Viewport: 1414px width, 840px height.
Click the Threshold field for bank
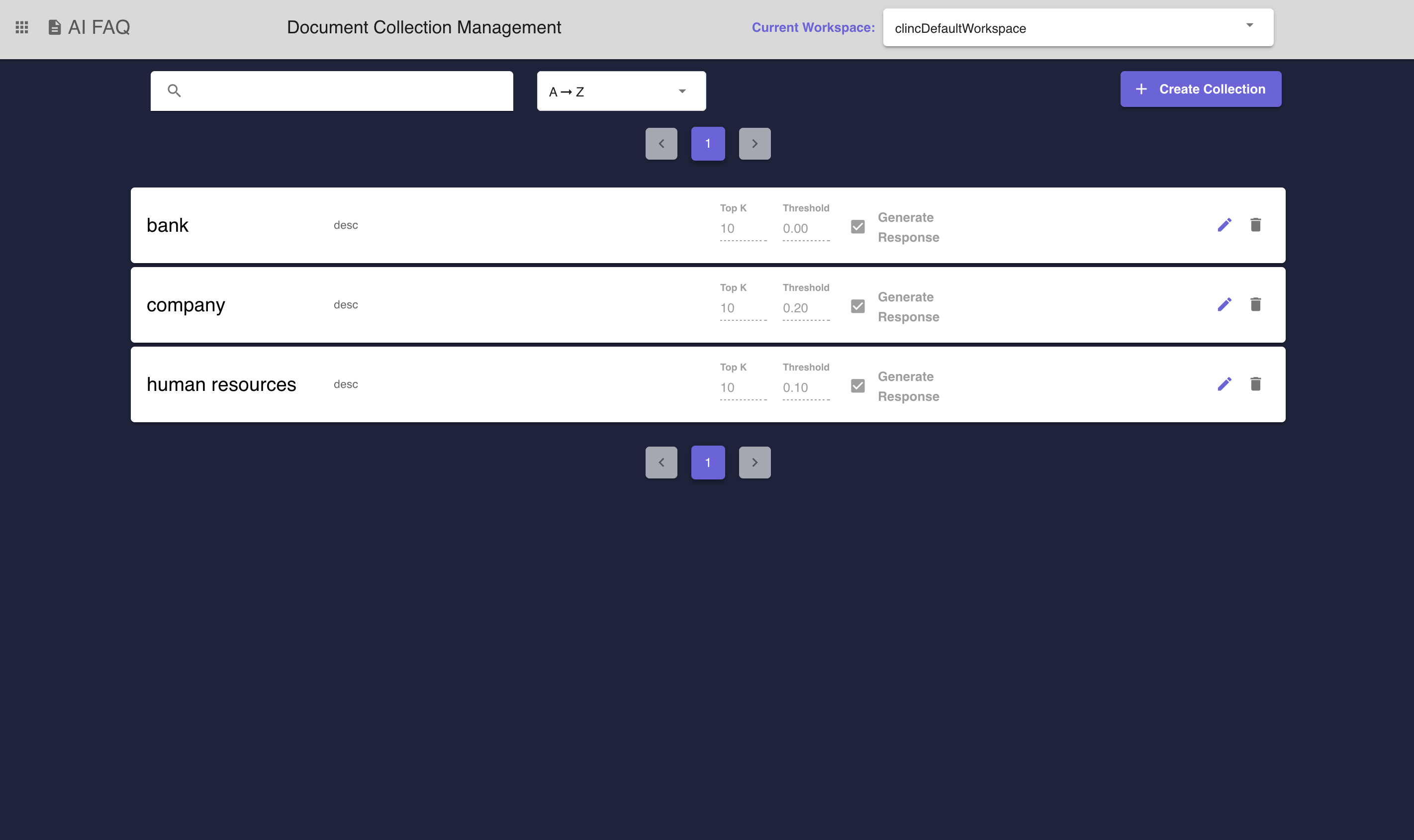[x=806, y=229]
